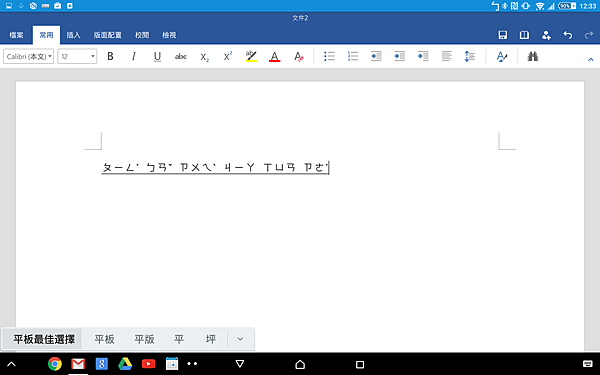Choose candidate 平版

tap(144, 339)
